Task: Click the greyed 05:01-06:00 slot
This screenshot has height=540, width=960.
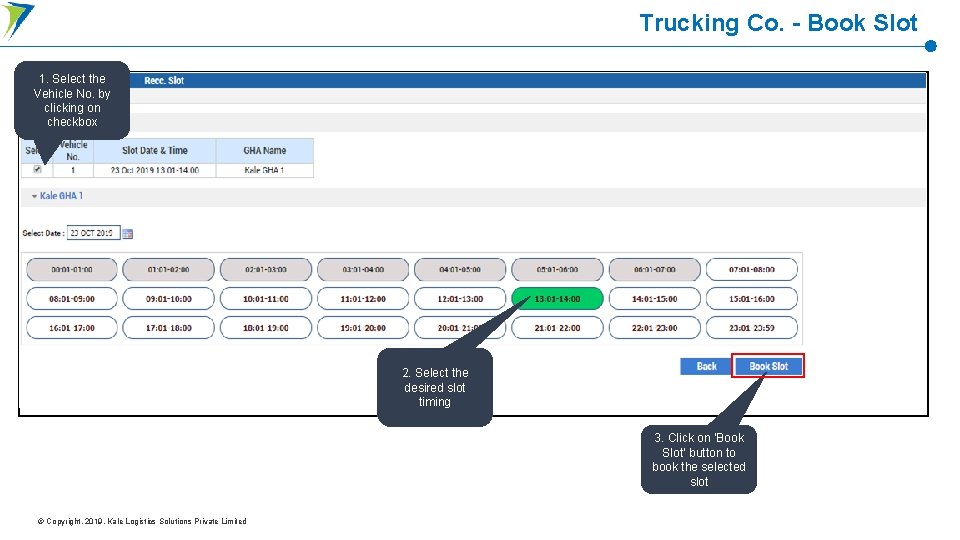Action: [x=557, y=269]
